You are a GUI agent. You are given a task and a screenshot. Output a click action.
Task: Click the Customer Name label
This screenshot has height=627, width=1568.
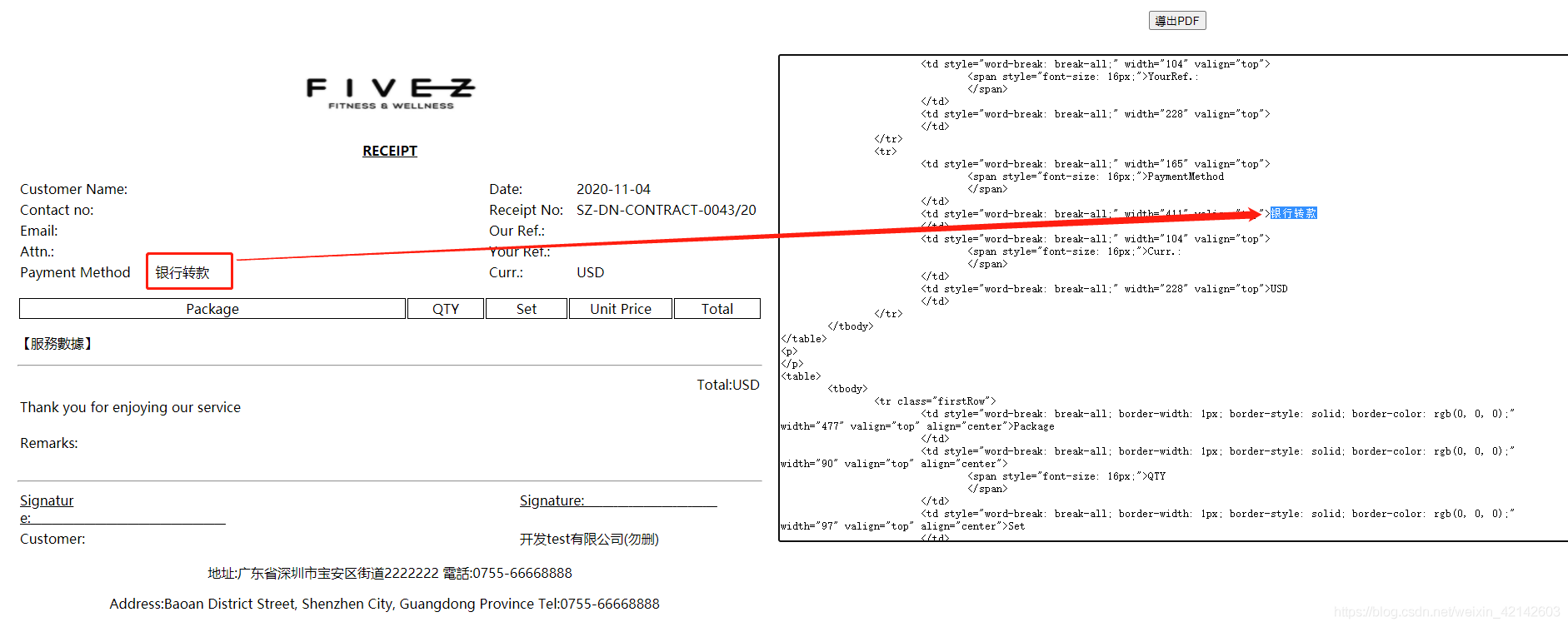coord(73,189)
